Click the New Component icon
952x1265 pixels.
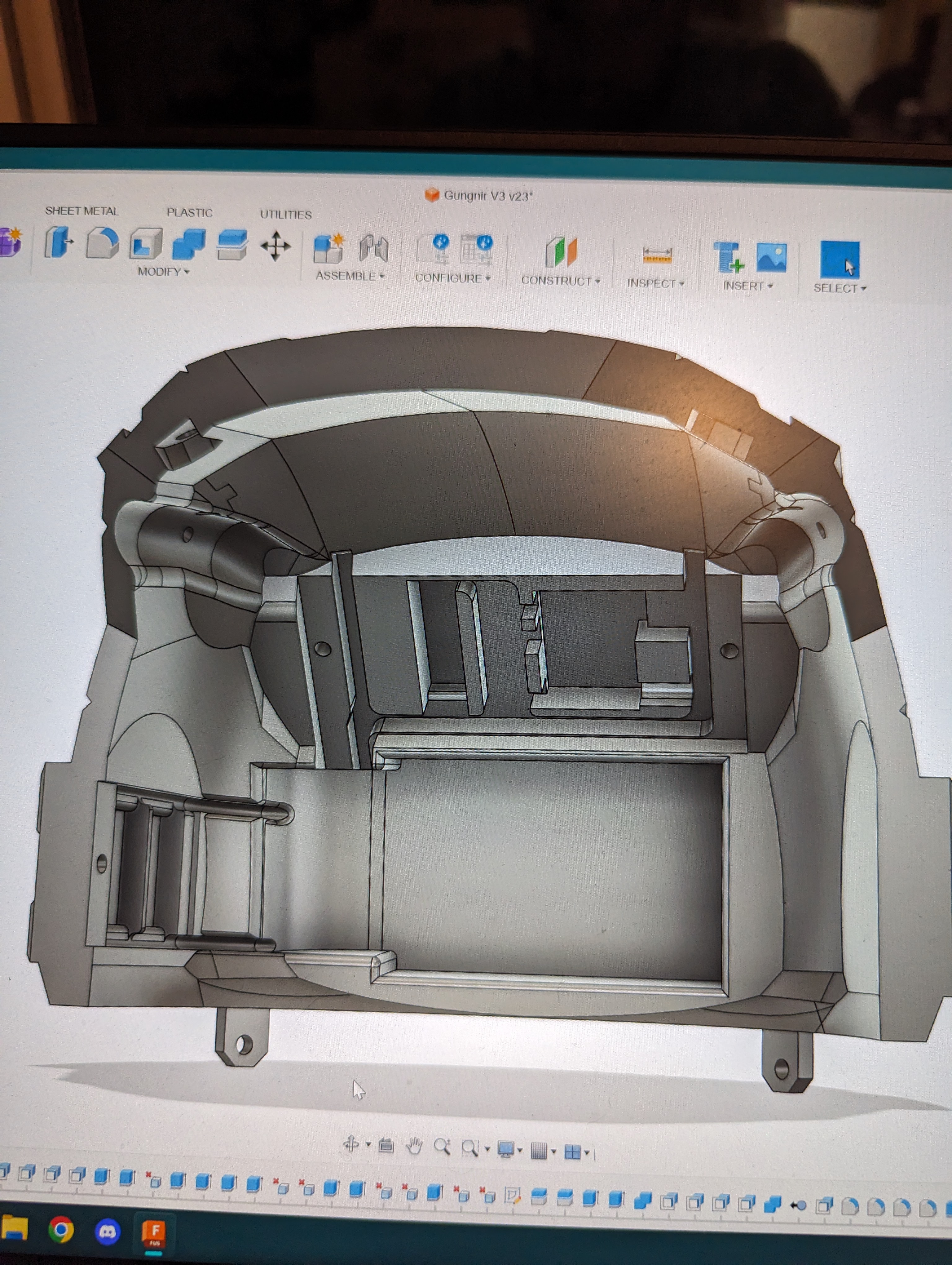click(328, 249)
